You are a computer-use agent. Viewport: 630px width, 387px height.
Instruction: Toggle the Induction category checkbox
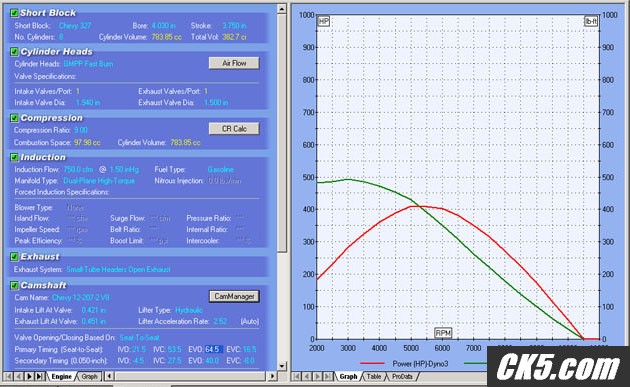click(x=14, y=157)
